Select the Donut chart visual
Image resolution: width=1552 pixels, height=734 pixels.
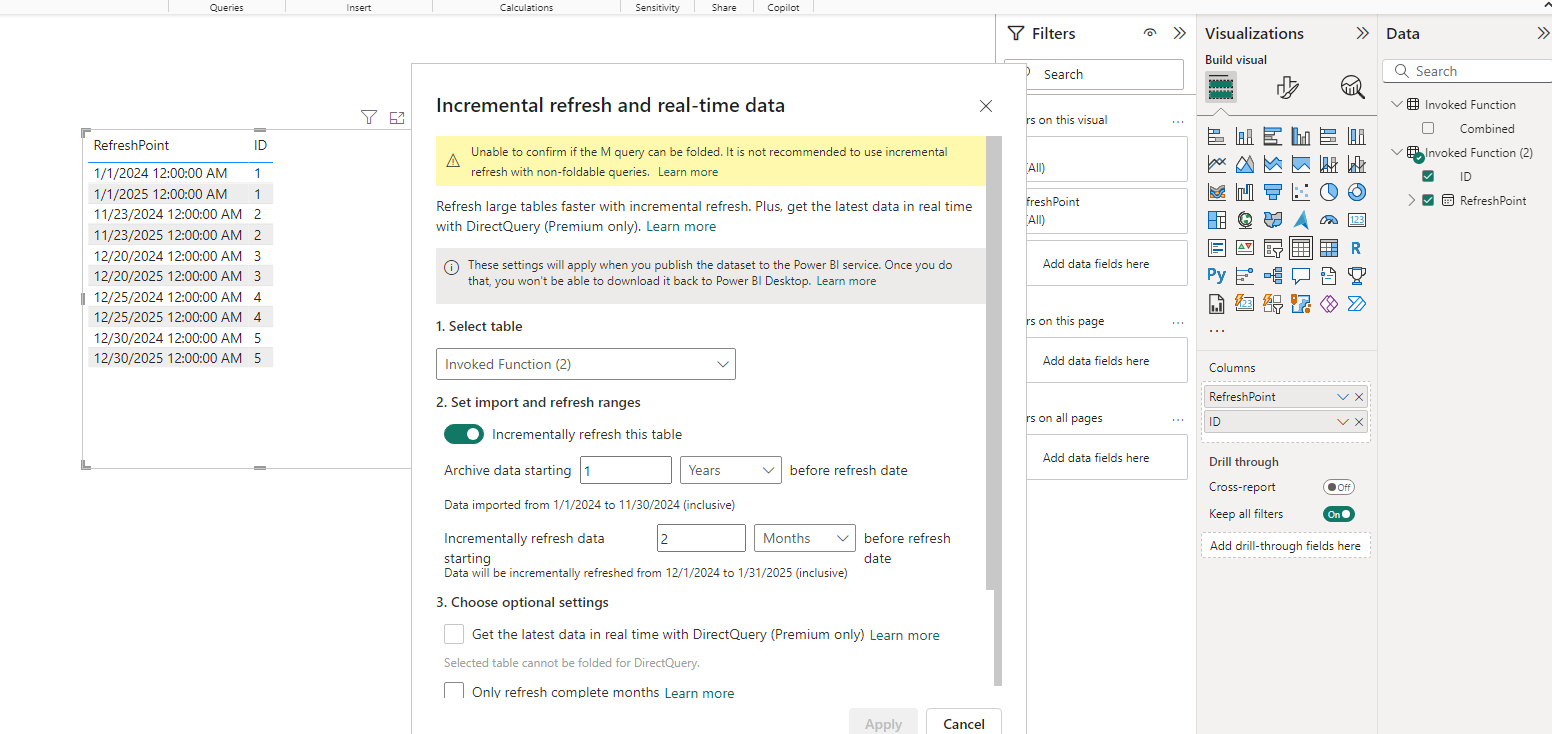click(x=1357, y=192)
